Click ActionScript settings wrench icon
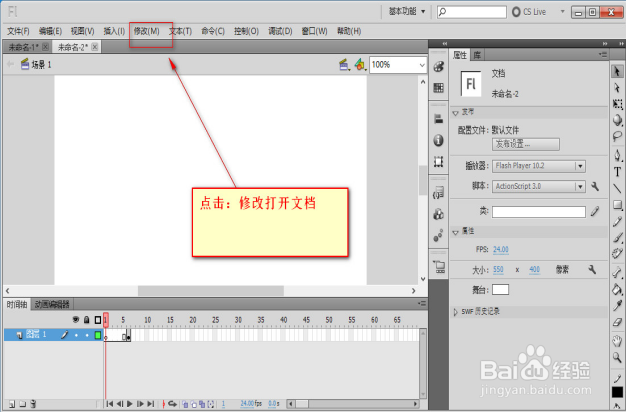Screen dimensions: 626x412 595,186
